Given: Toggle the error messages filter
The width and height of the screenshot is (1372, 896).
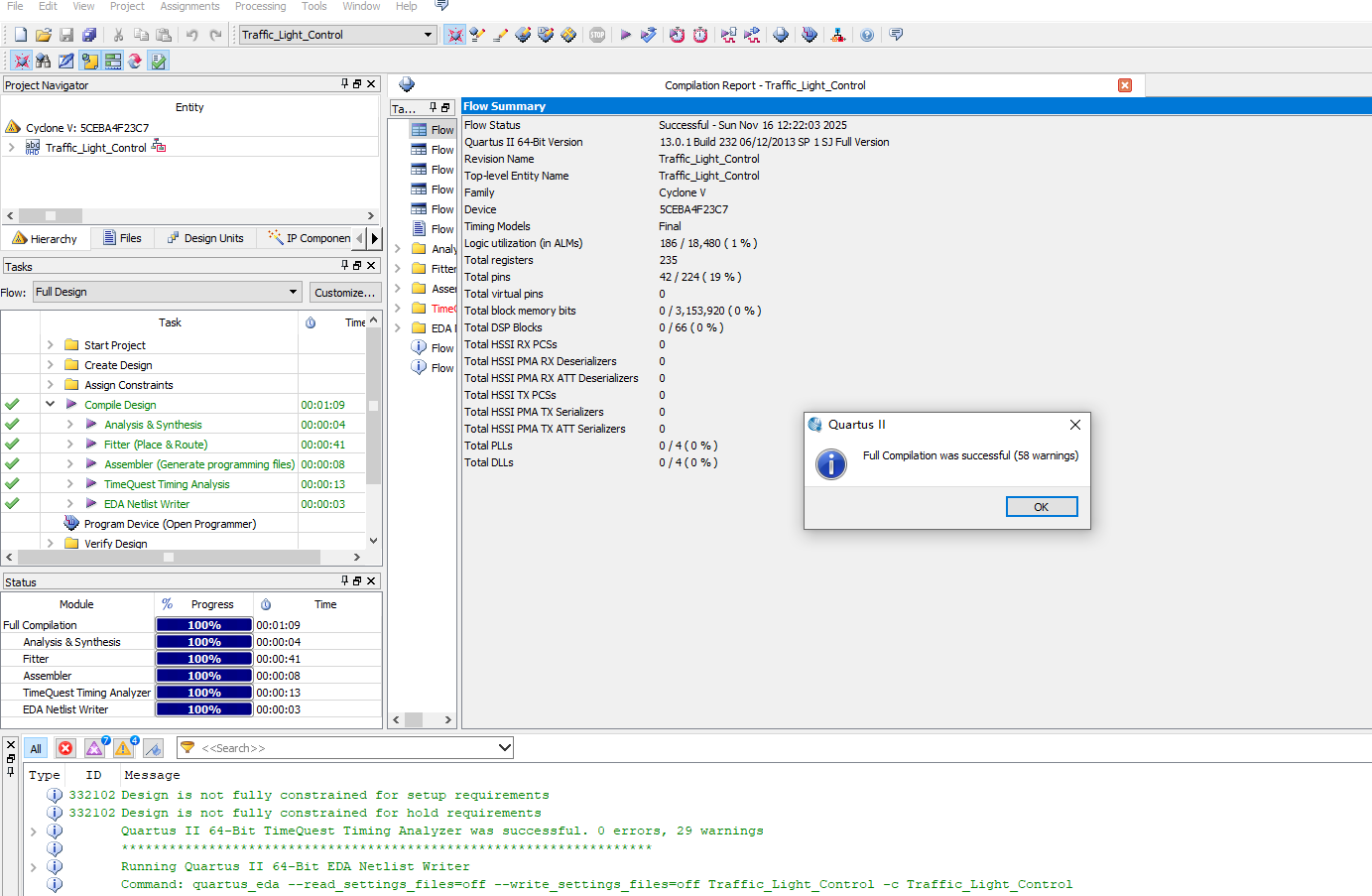Looking at the screenshot, I should pos(65,748).
